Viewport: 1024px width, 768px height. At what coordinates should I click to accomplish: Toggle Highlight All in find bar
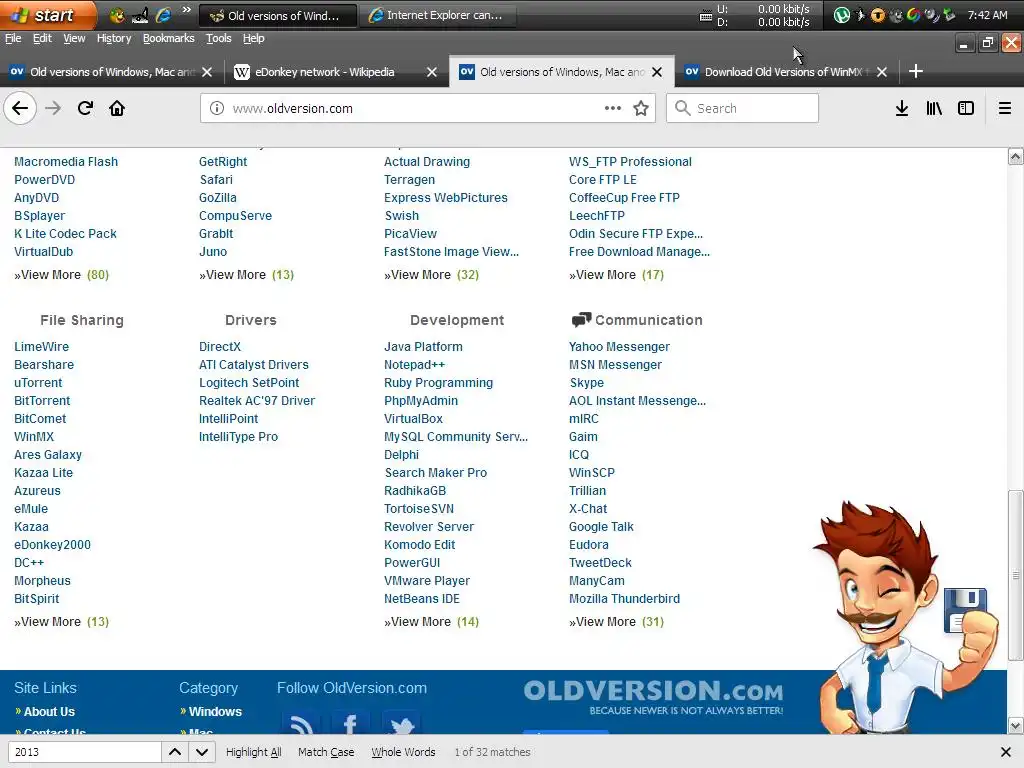(253, 752)
